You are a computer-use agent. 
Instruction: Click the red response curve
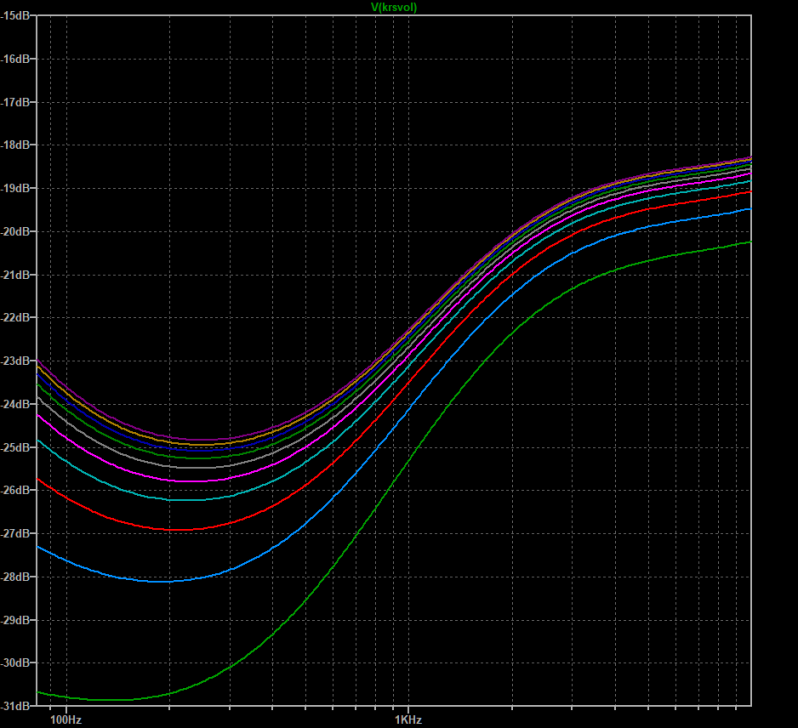170,529
